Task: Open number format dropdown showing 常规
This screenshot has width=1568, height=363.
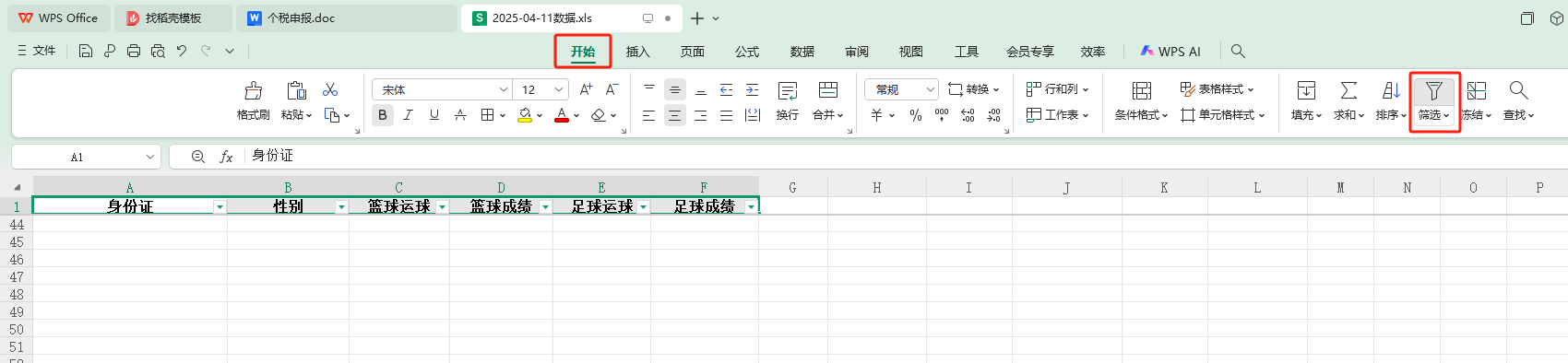Action: (x=930, y=89)
